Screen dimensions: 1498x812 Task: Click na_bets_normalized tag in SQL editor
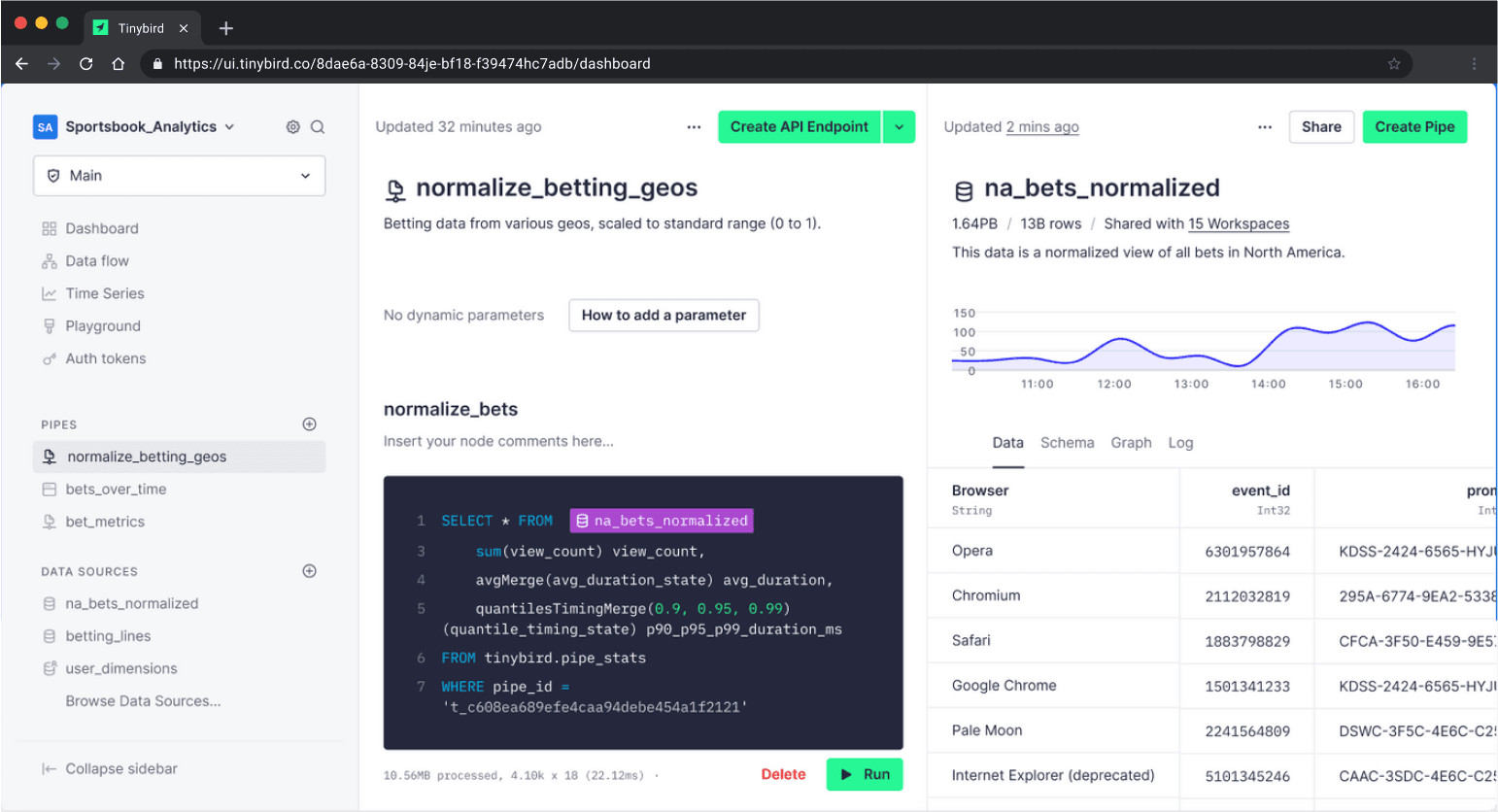click(x=662, y=521)
